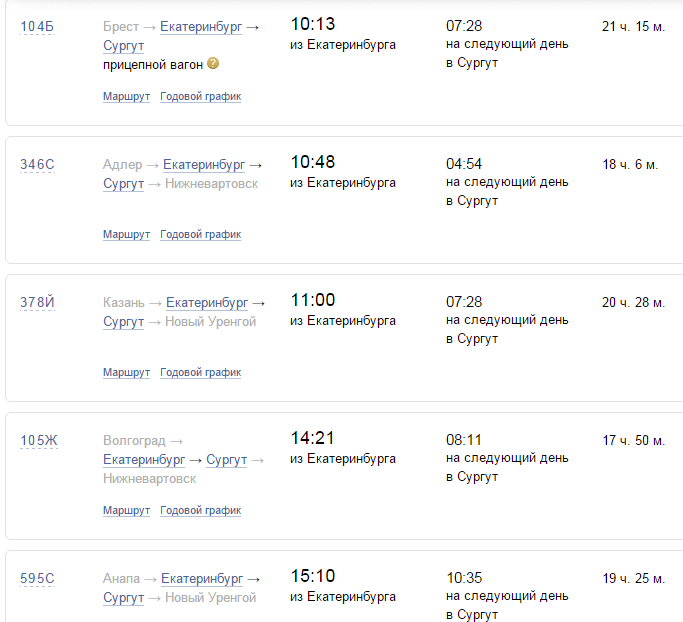Show Маршрут for train 346С
This screenshot has width=683, height=622.
[x=126, y=235]
